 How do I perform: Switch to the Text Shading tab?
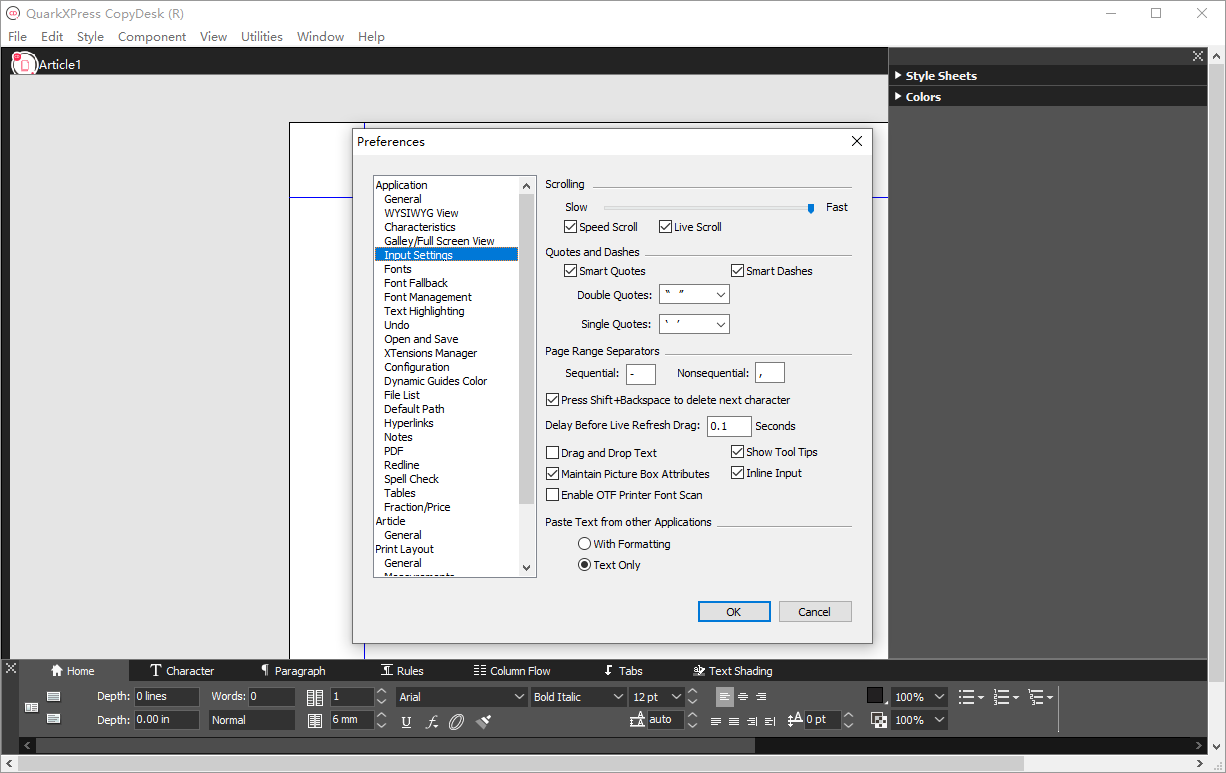(x=732, y=671)
